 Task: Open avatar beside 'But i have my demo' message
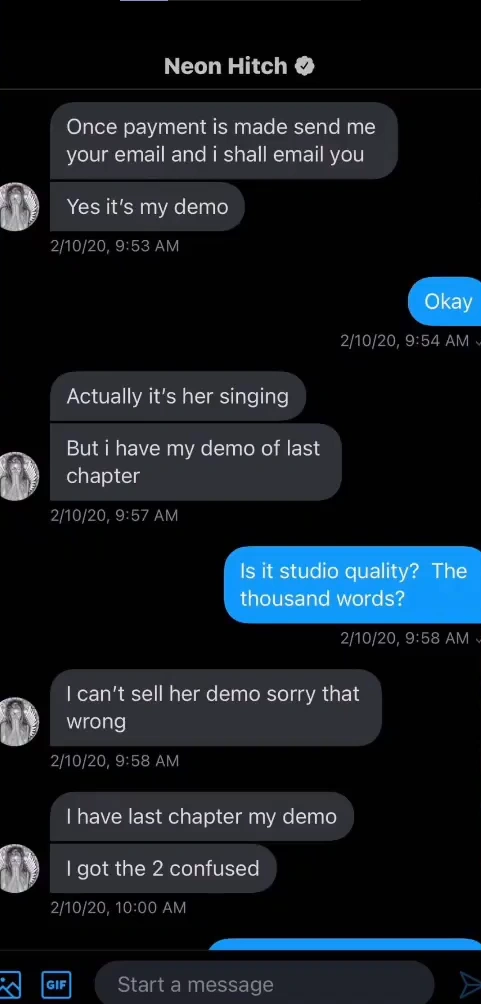[17, 476]
